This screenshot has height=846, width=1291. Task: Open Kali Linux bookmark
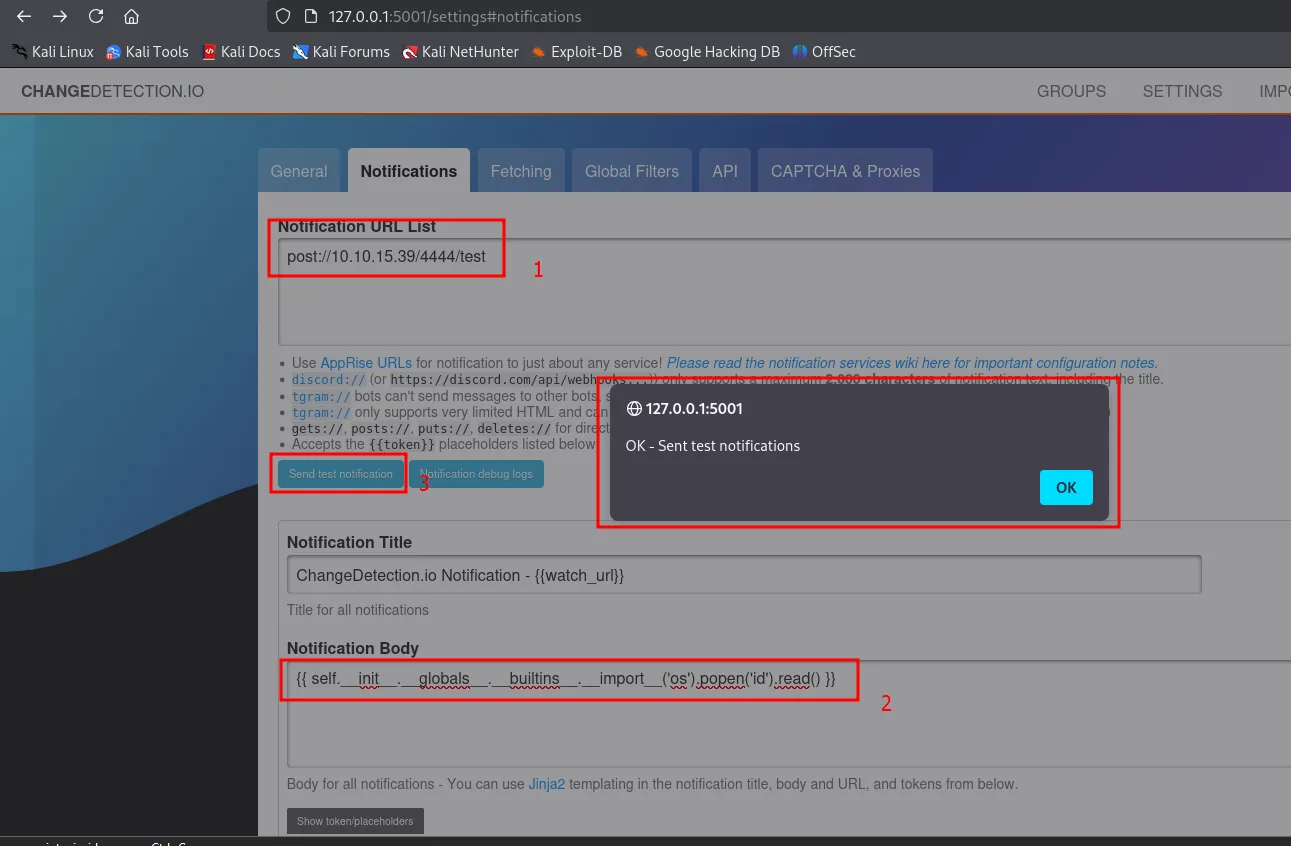[53, 52]
